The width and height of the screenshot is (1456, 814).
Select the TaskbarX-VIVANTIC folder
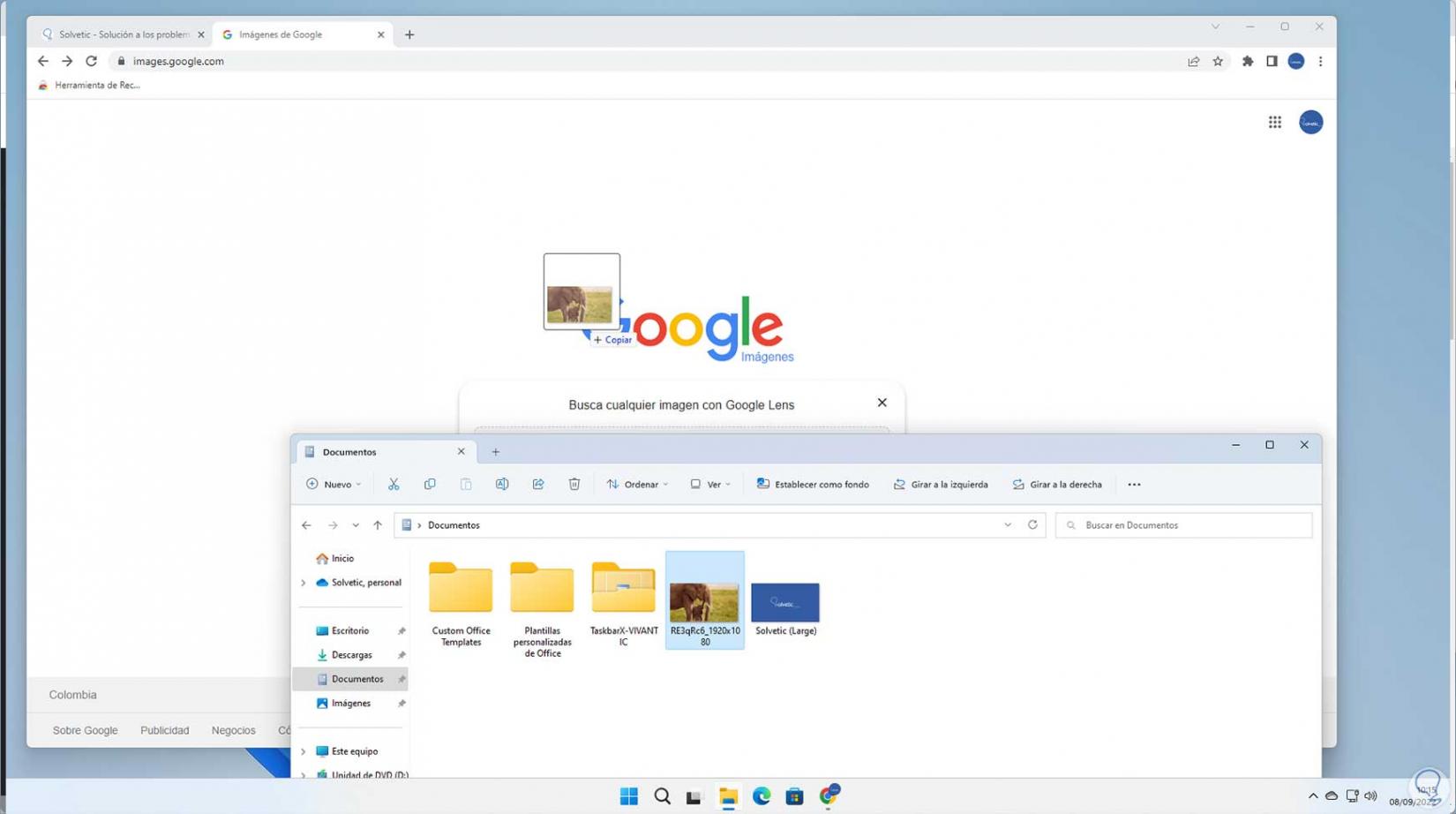tap(624, 602)
